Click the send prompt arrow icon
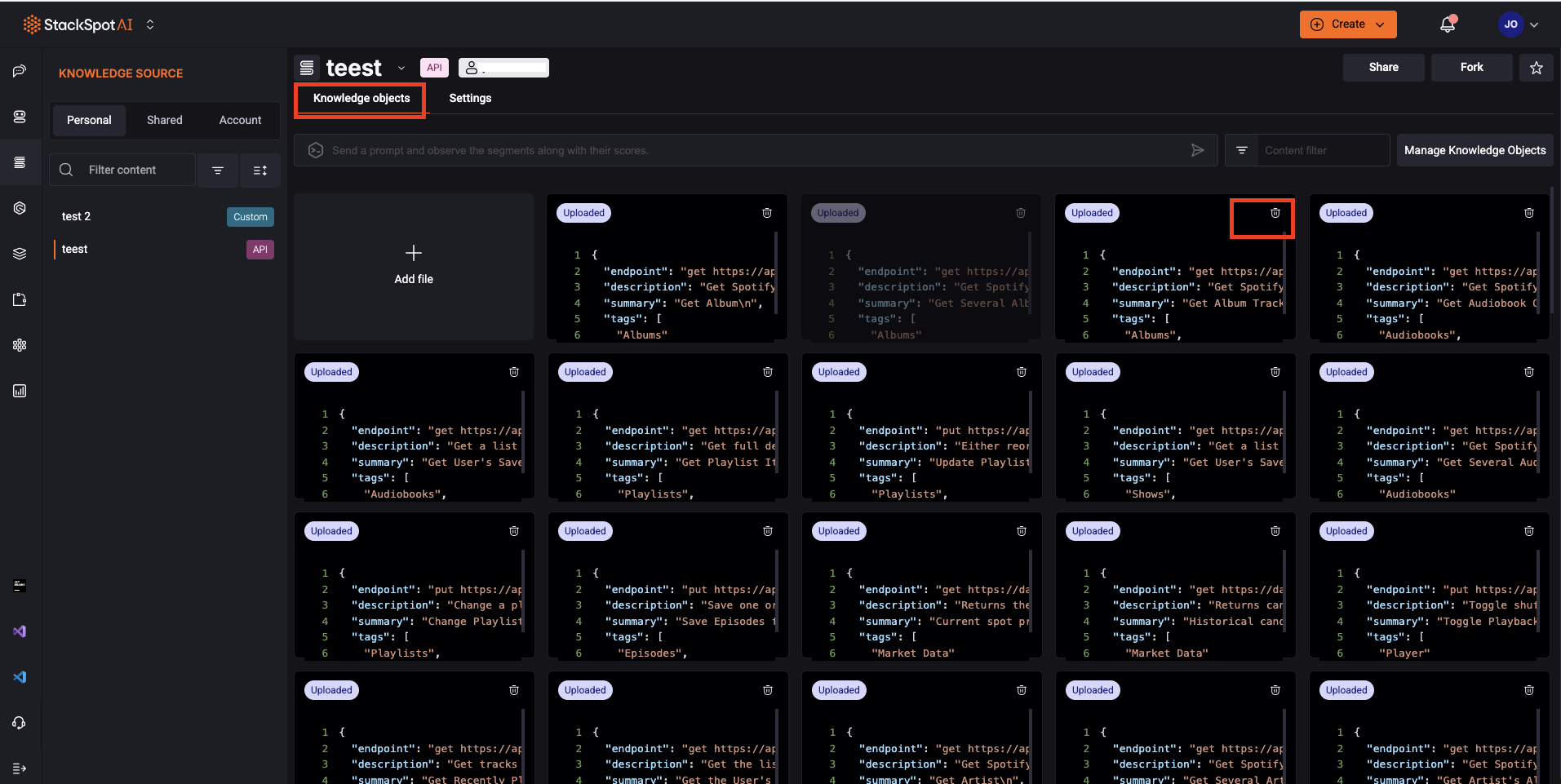 [1197, 150]
